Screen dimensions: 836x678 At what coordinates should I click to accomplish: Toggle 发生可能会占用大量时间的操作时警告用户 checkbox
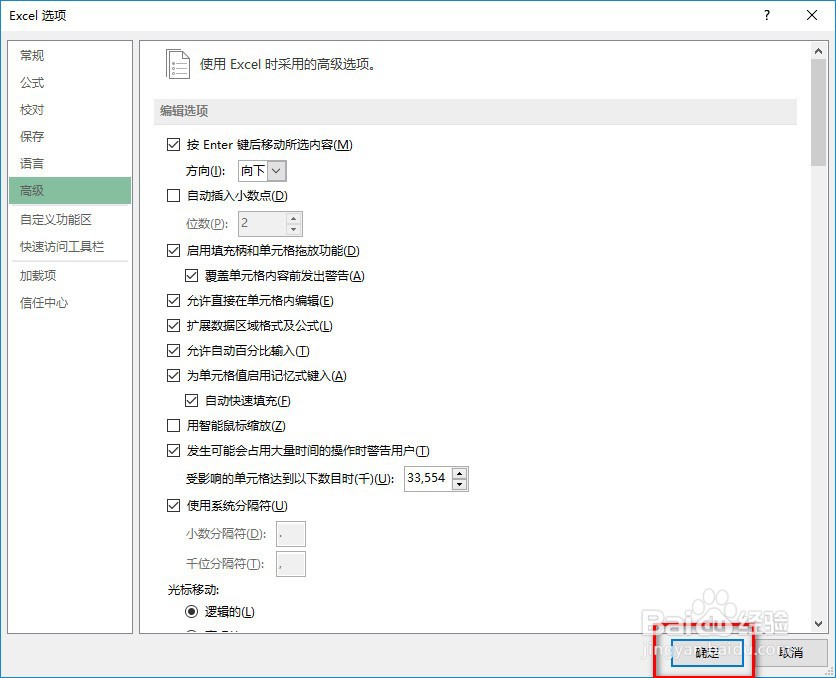(173, 450)
